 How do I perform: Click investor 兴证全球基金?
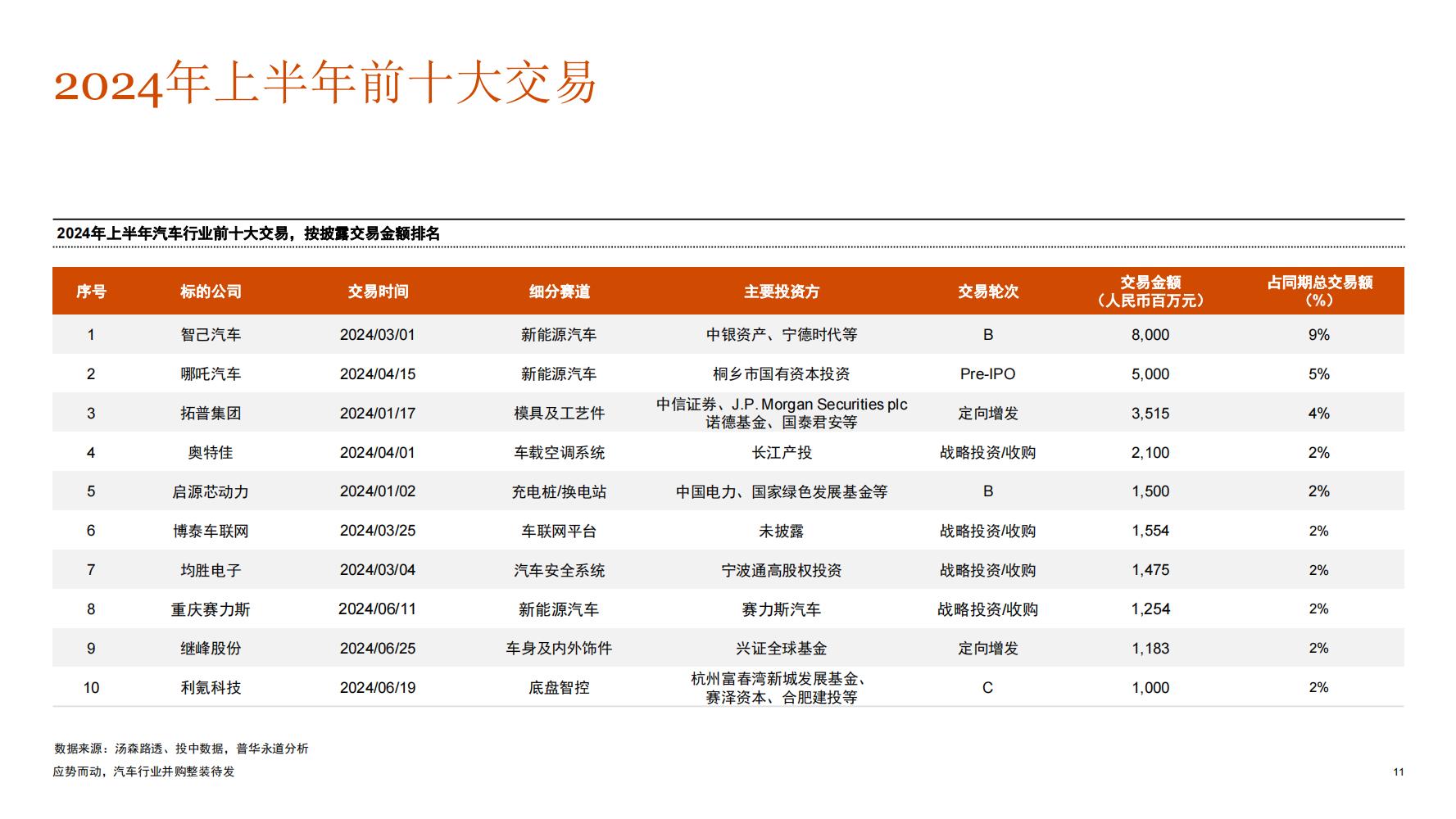pyautogui.click(x=782, y=649)
